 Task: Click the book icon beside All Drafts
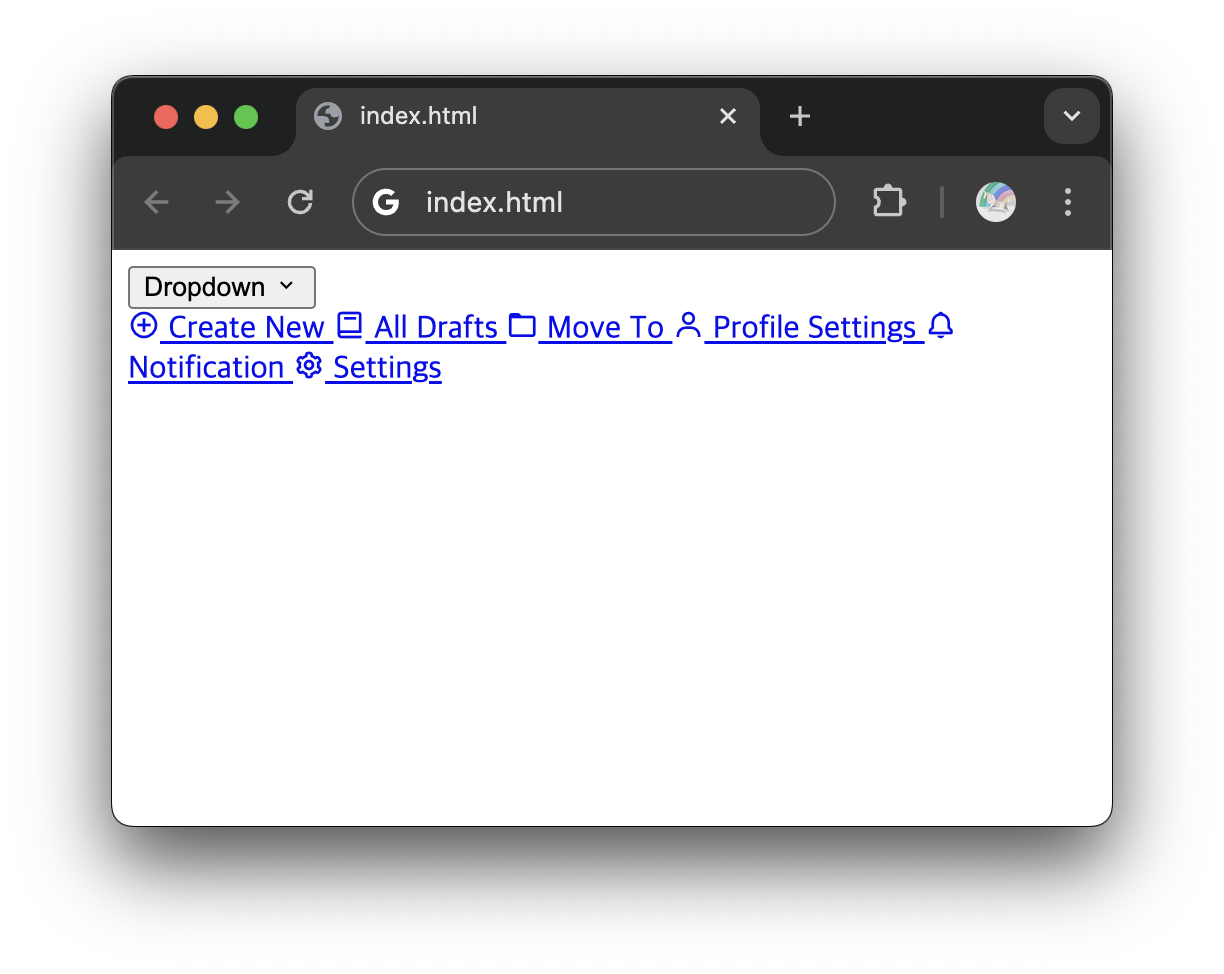[349, 326]
